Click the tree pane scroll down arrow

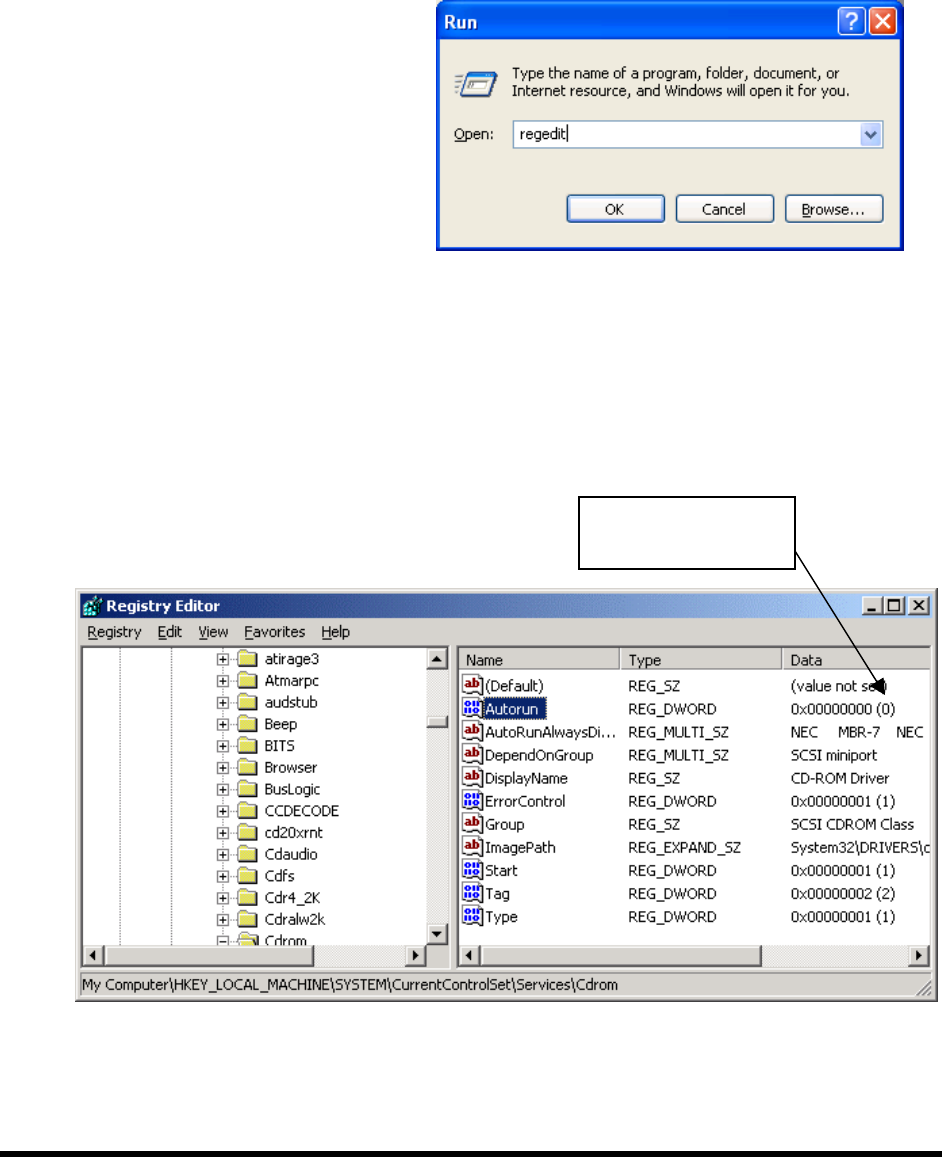click(437, 934)
